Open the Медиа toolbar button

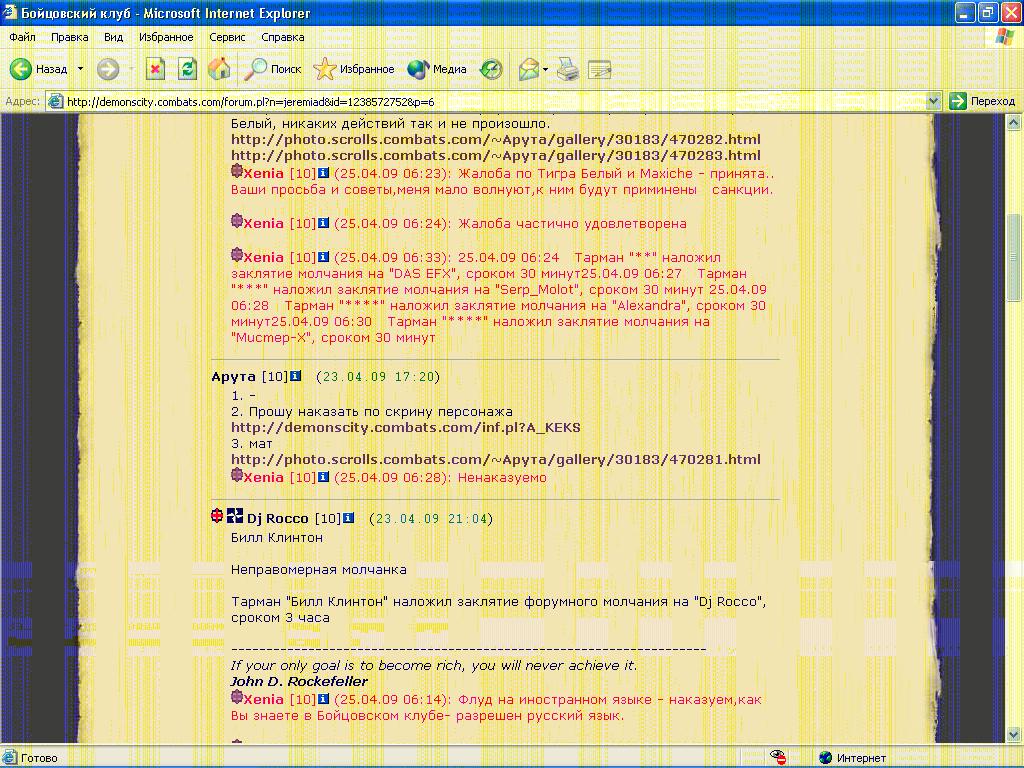click(x=436, y=69)
